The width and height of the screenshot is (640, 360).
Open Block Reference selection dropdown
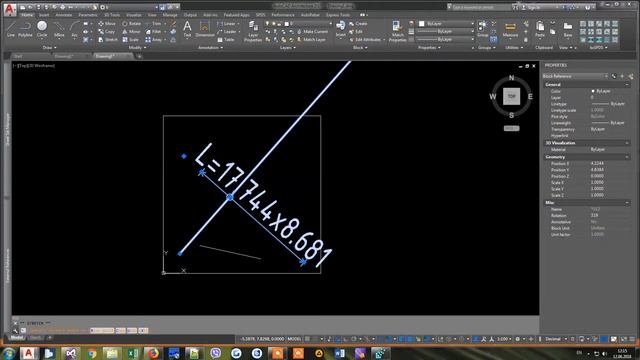click(x=575, y=76)
